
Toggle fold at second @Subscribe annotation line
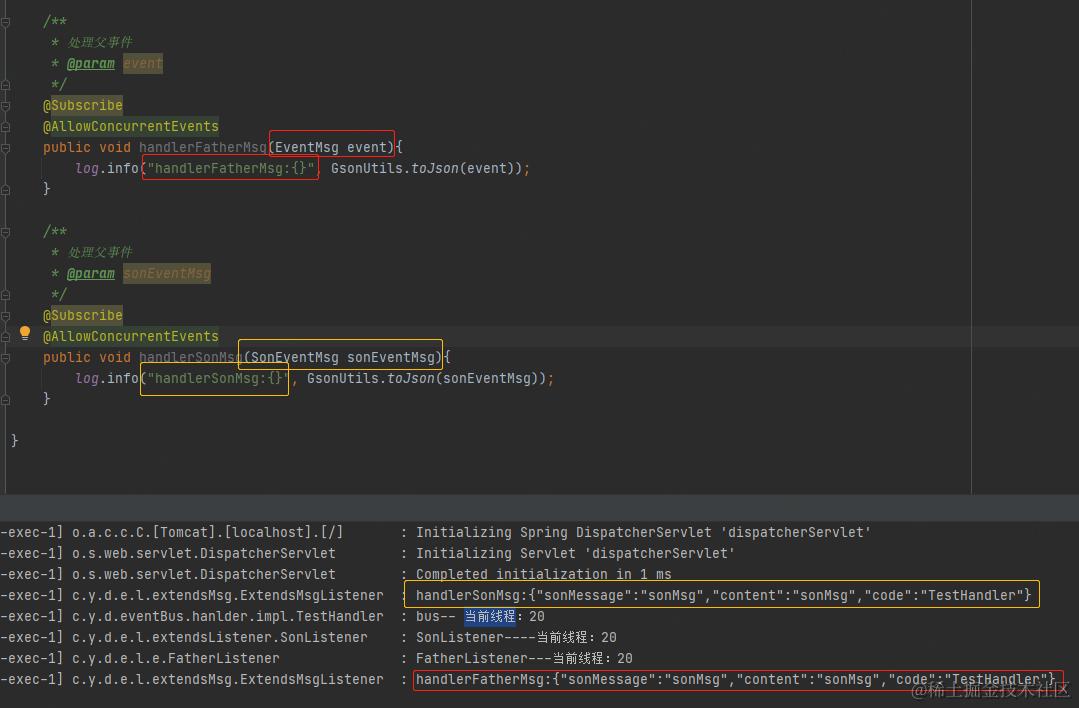tap(6, 316)
